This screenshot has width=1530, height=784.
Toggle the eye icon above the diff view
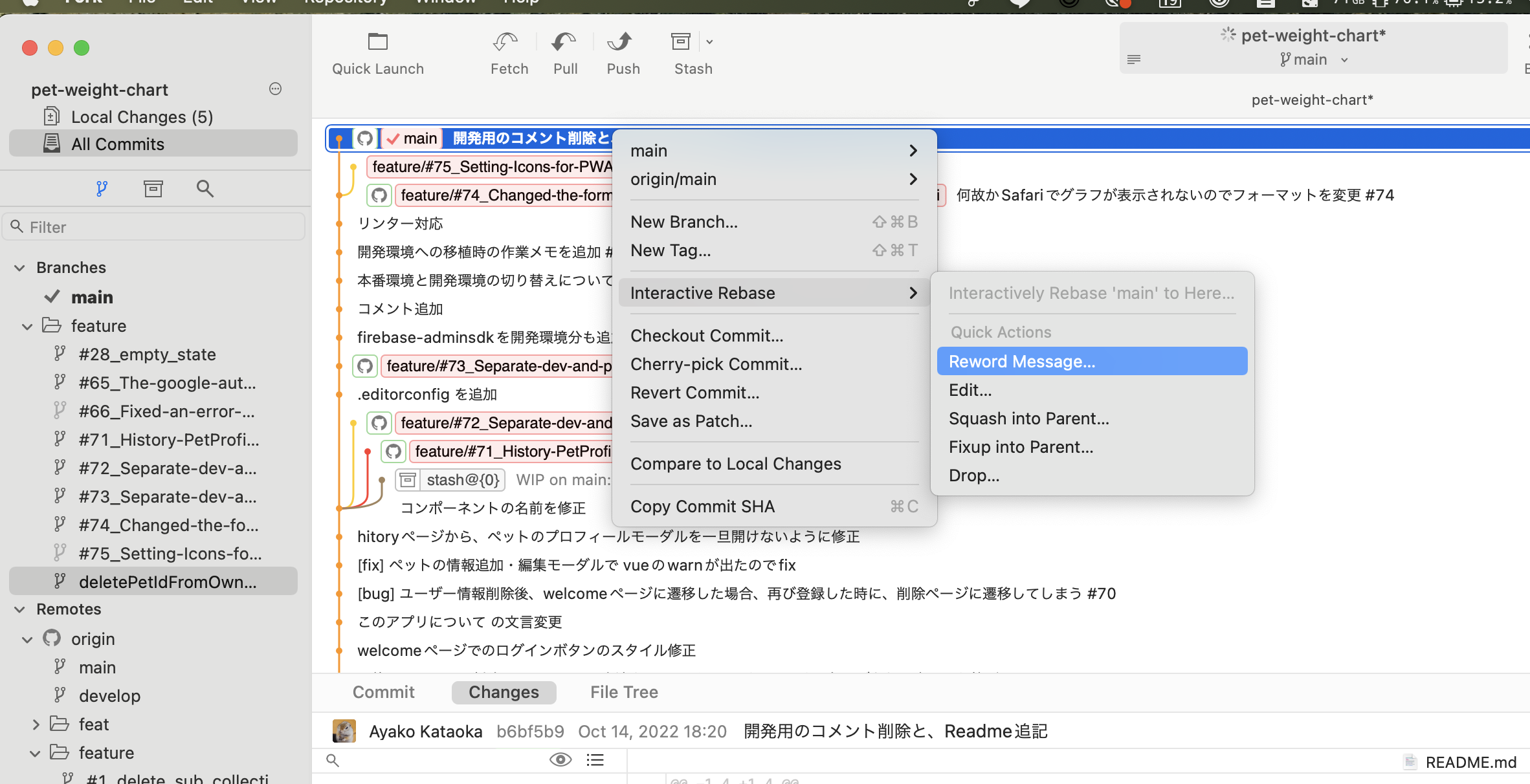click(x=559, y=759)
